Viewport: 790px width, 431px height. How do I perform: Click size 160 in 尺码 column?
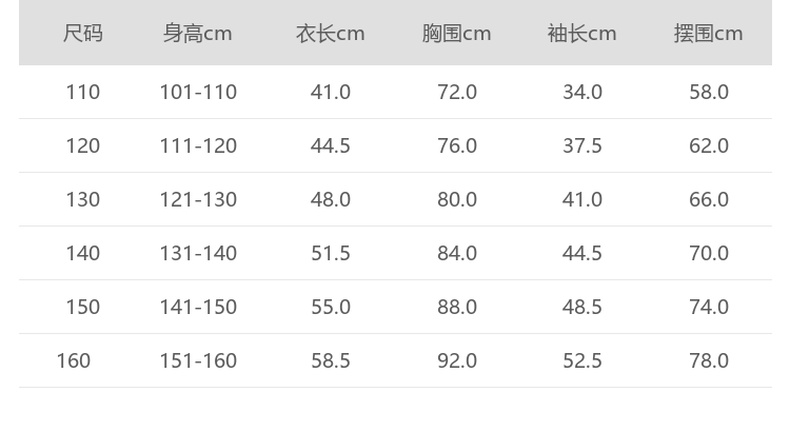pos(73,361)
